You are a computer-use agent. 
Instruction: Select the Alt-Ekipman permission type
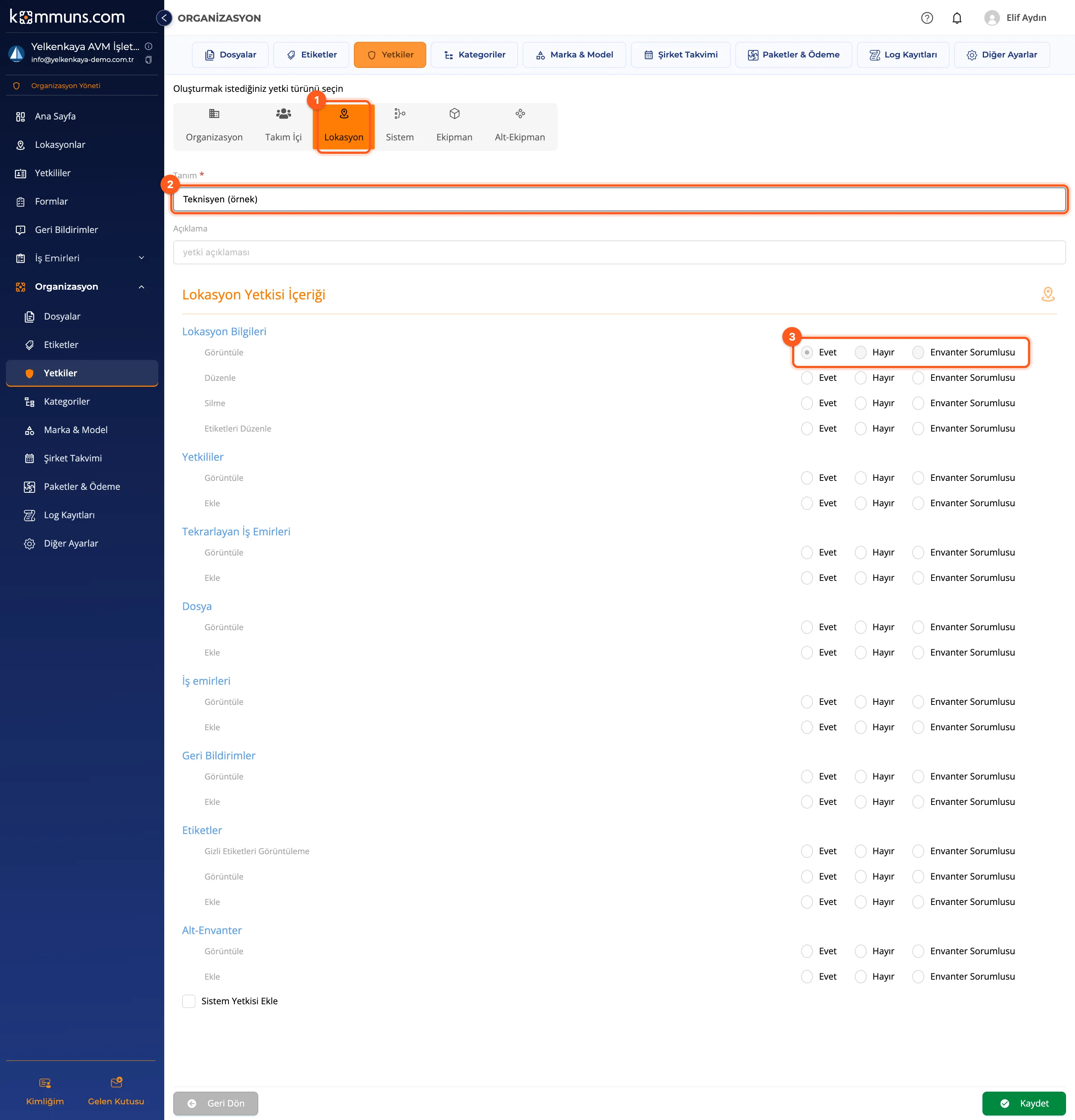520,126
